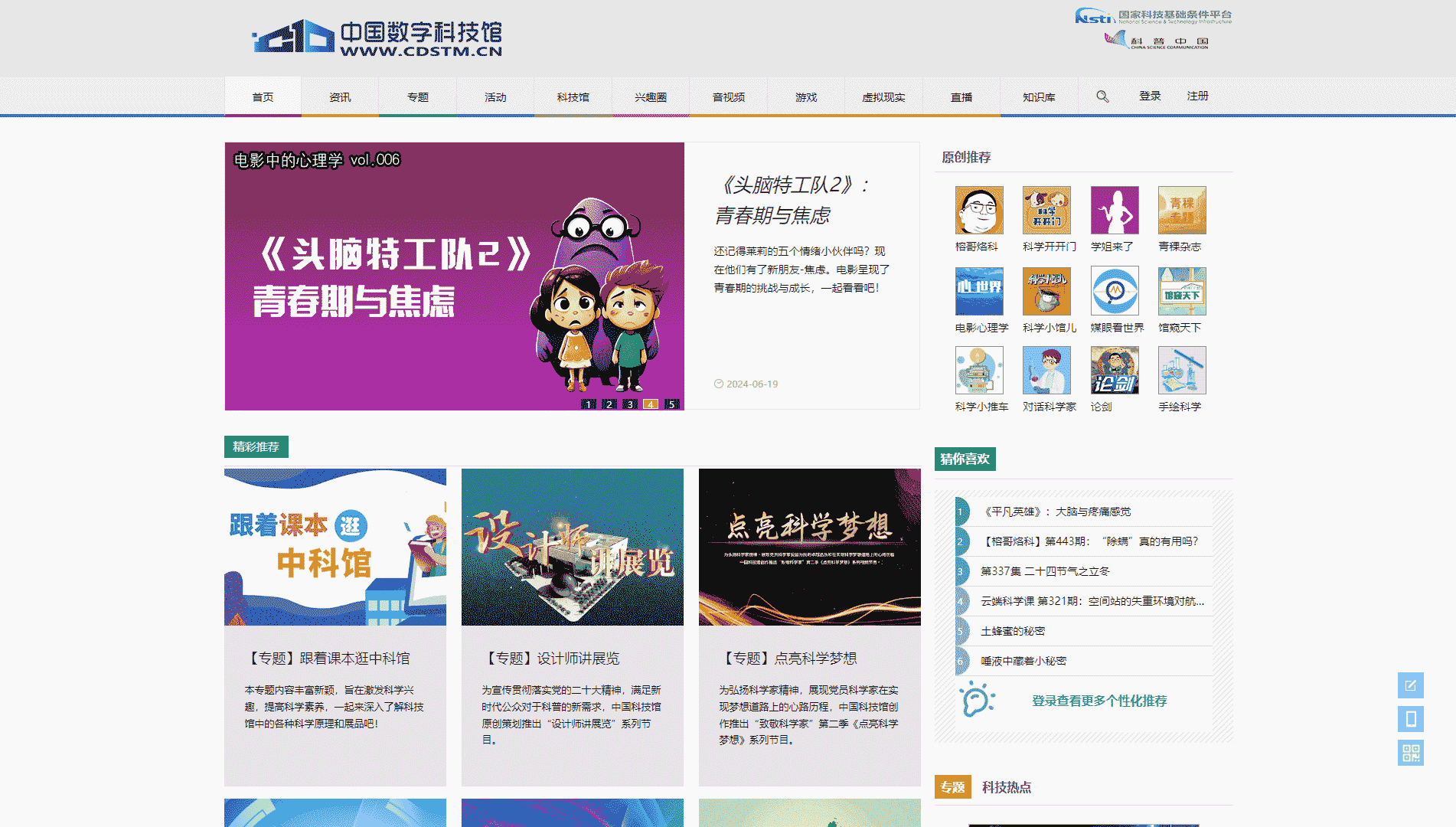
Task: Click the floating edit/feedback icon
Action: [1411, 685]
